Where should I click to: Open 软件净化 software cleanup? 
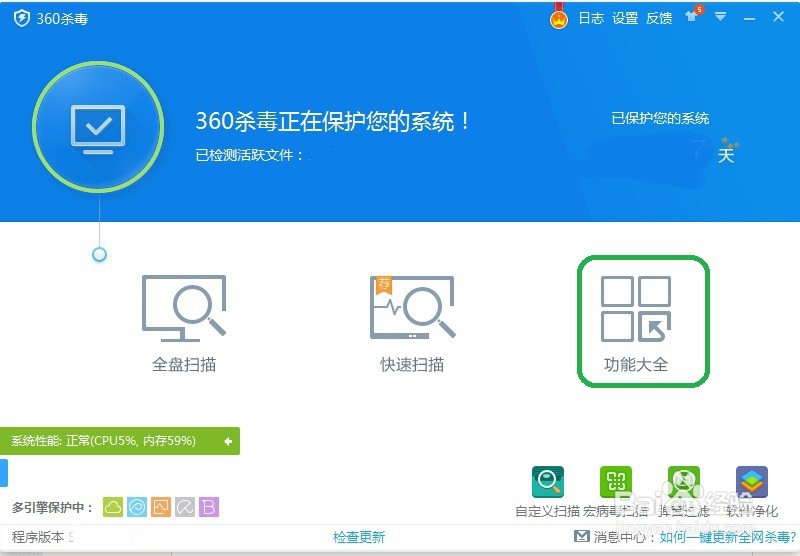pos(752,492)
